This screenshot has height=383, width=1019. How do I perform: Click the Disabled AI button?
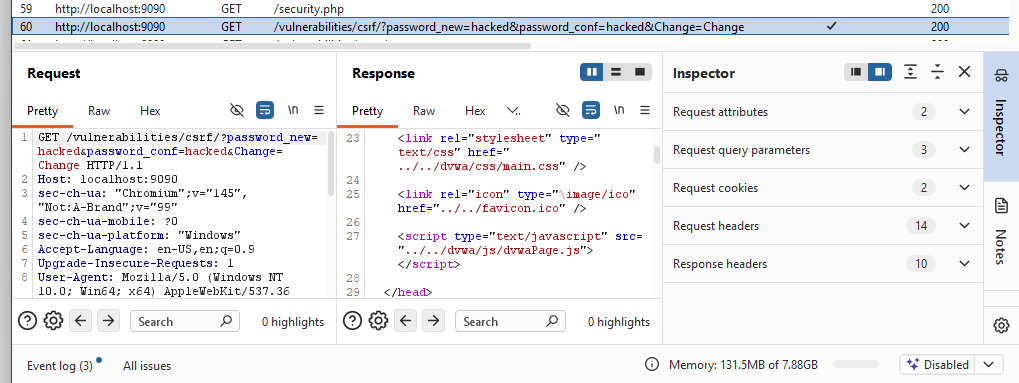(937, 365)
